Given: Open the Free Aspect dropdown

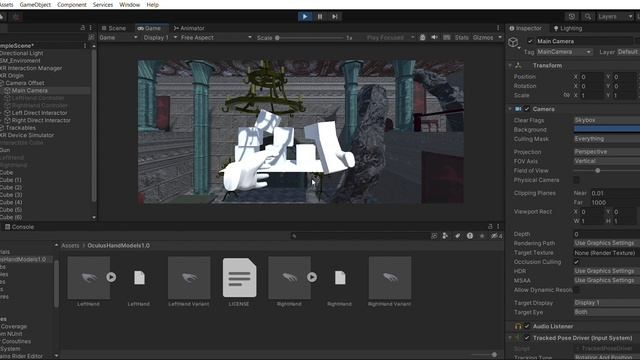Looking at the screenshot, I should click(x=216, y=38).
